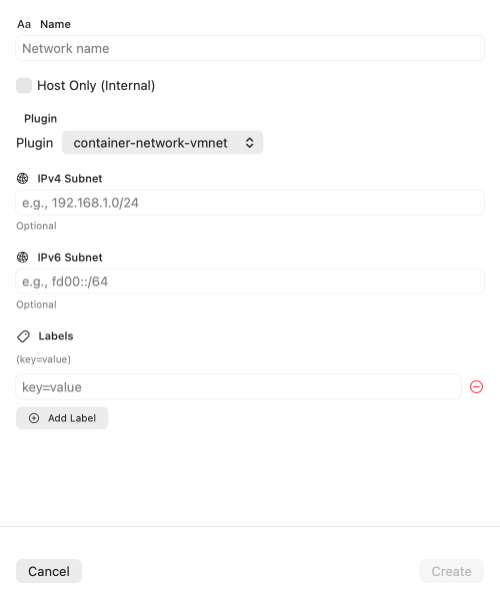Click into the IPv4 Subnet input field

pos(250,202)
